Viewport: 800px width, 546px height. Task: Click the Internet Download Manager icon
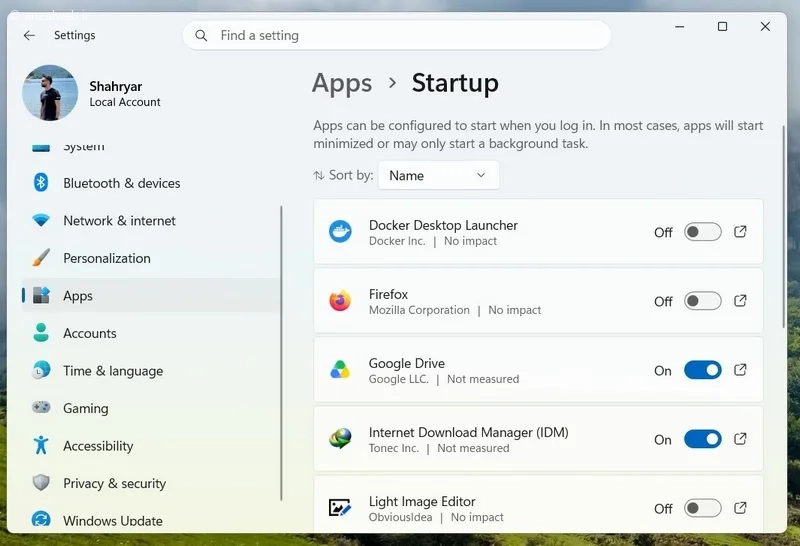click(340, 439)
